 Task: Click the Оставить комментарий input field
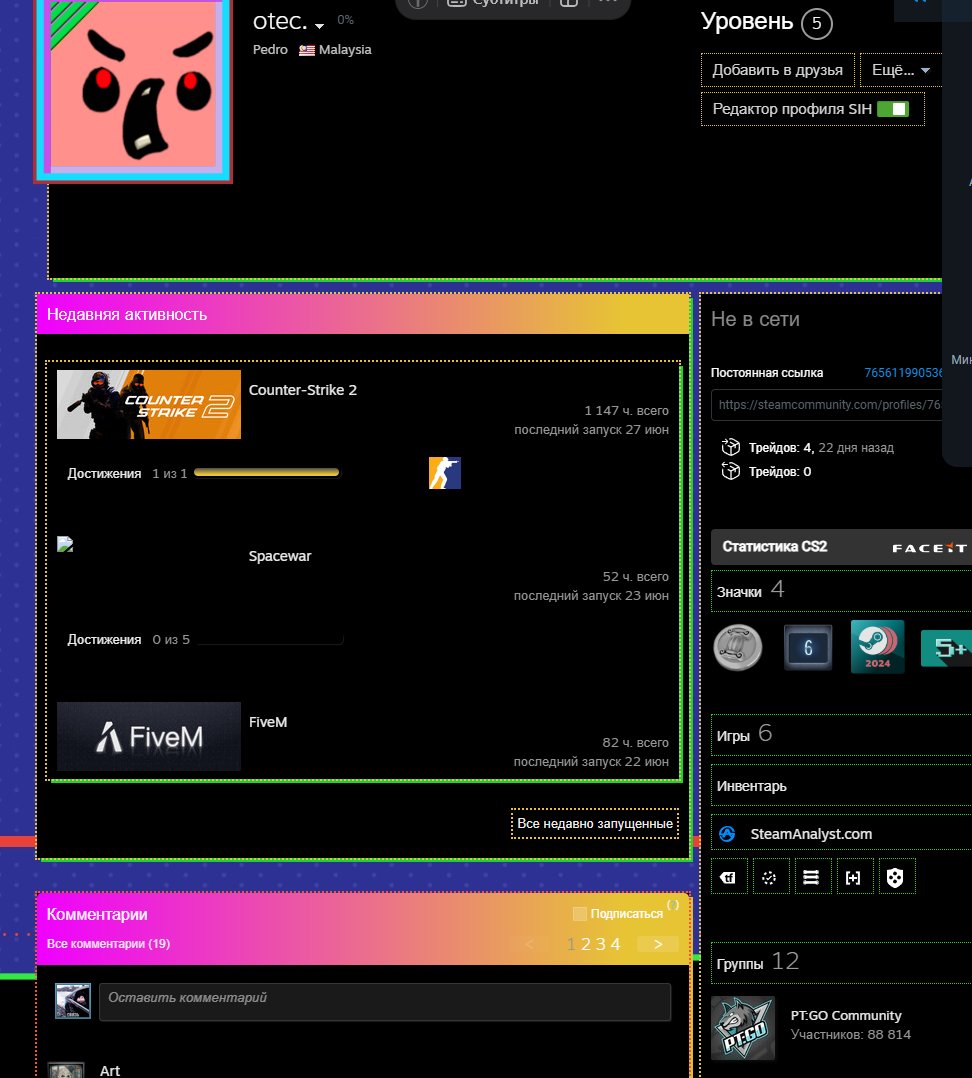point(385,1002)
